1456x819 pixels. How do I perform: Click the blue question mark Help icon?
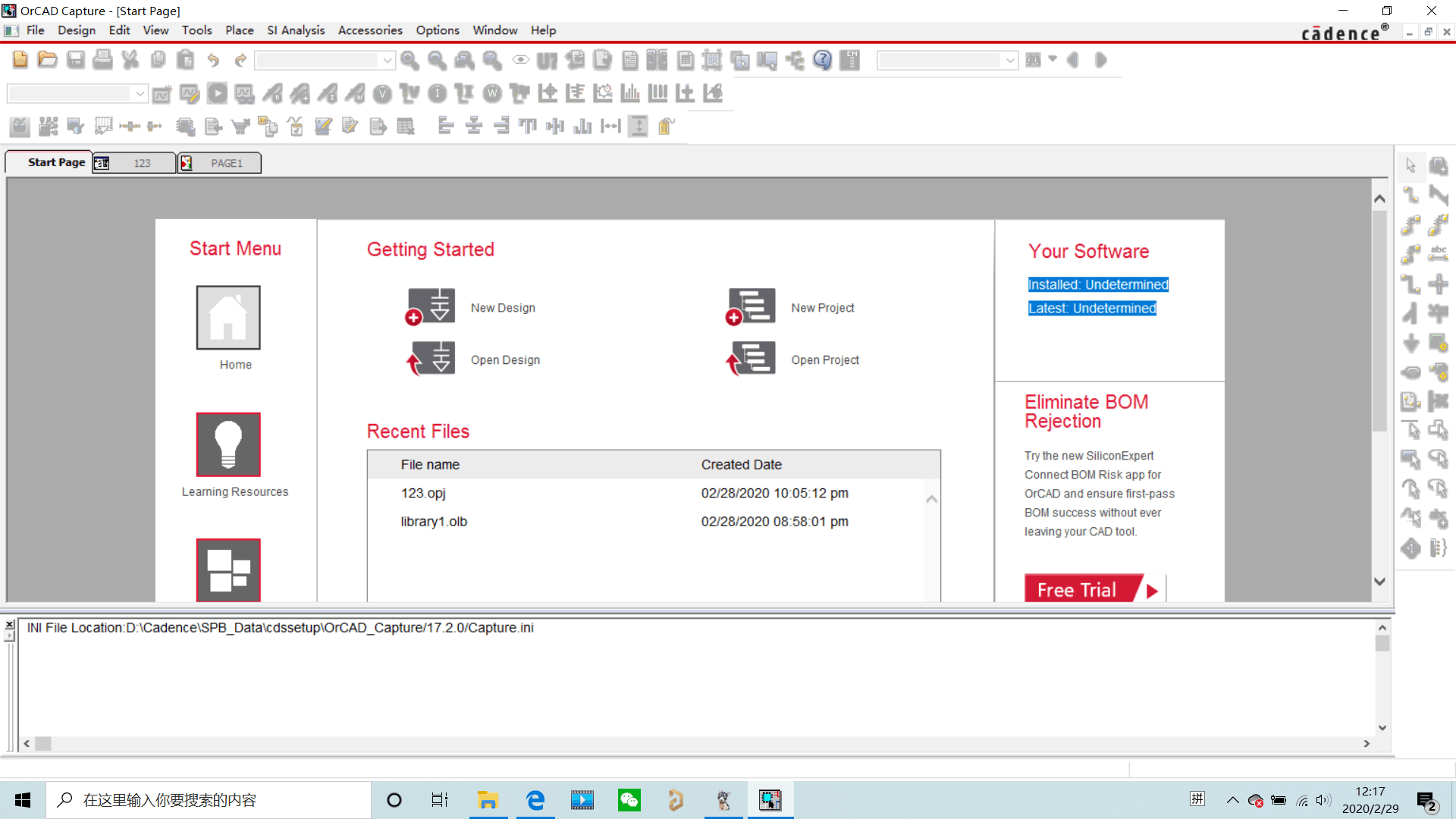coord(822,60)
